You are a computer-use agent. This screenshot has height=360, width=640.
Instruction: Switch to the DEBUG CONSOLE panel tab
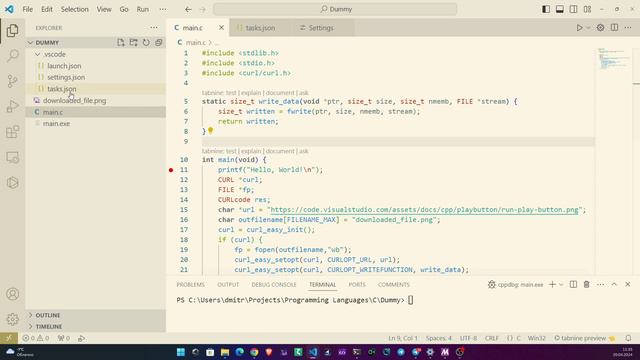(x=274, y=284)
